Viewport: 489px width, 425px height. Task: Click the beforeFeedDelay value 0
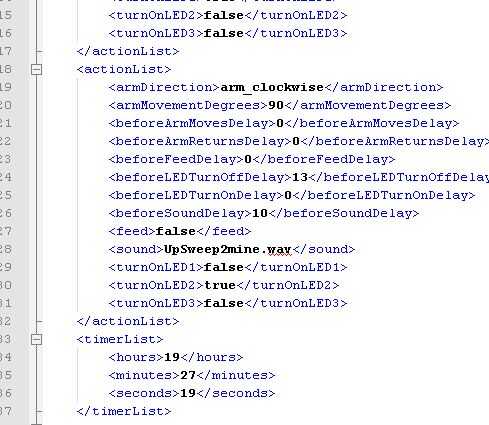(x=248, y=159)
